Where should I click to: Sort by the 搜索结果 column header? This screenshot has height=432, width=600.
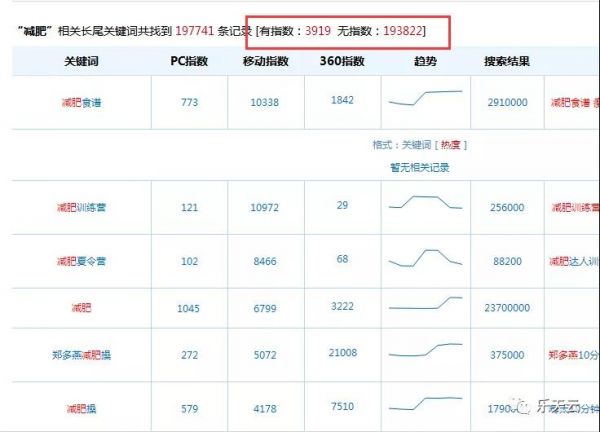click(x=505, y=61)
